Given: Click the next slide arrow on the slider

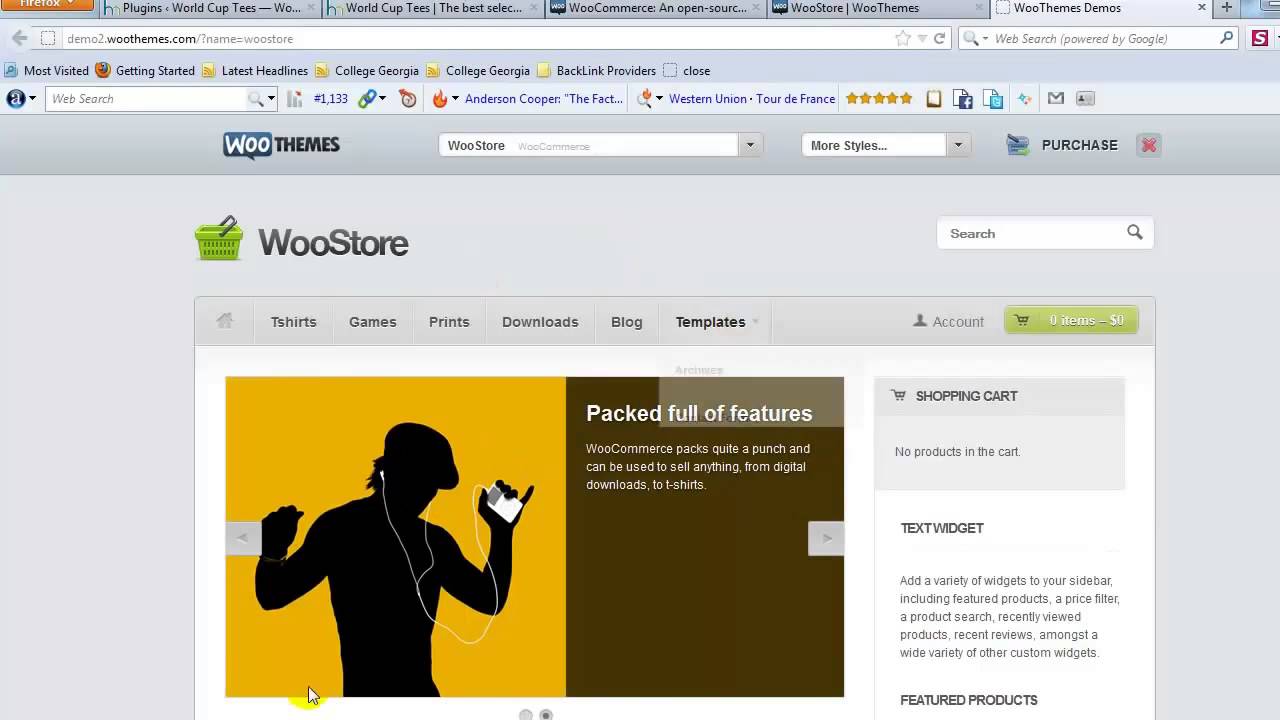Looking at the screenshot, I should coord(826,538).
